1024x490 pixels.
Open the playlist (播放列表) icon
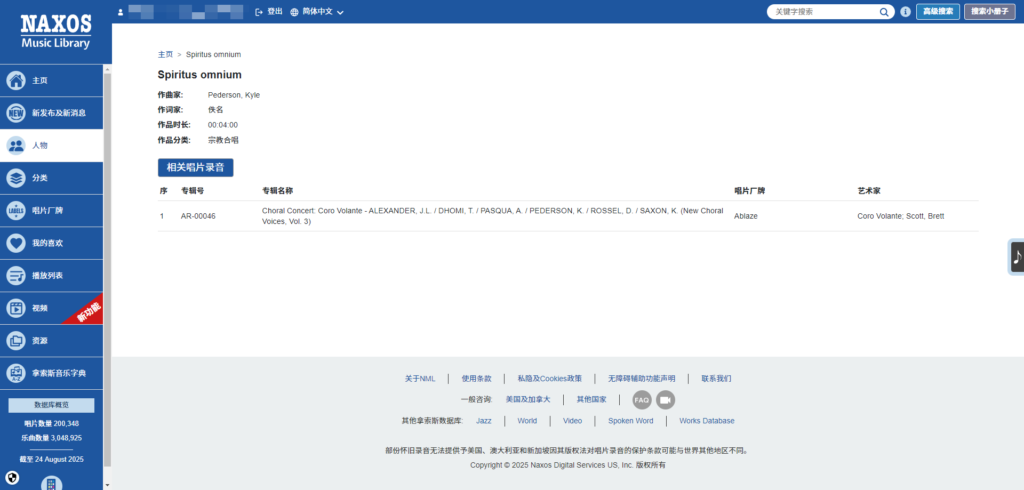click(16, 276)
